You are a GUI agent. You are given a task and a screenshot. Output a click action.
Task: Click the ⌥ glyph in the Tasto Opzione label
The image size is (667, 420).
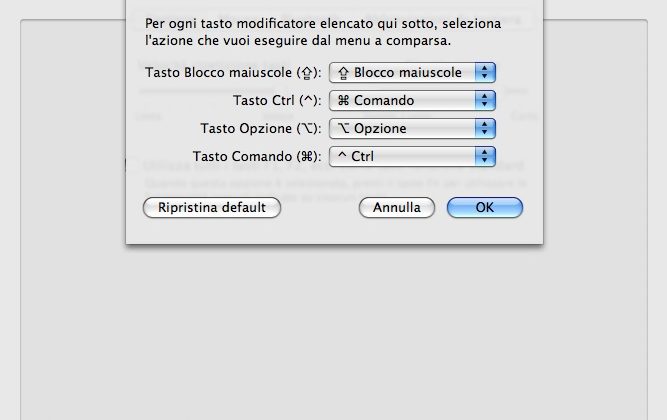(305, 128)
